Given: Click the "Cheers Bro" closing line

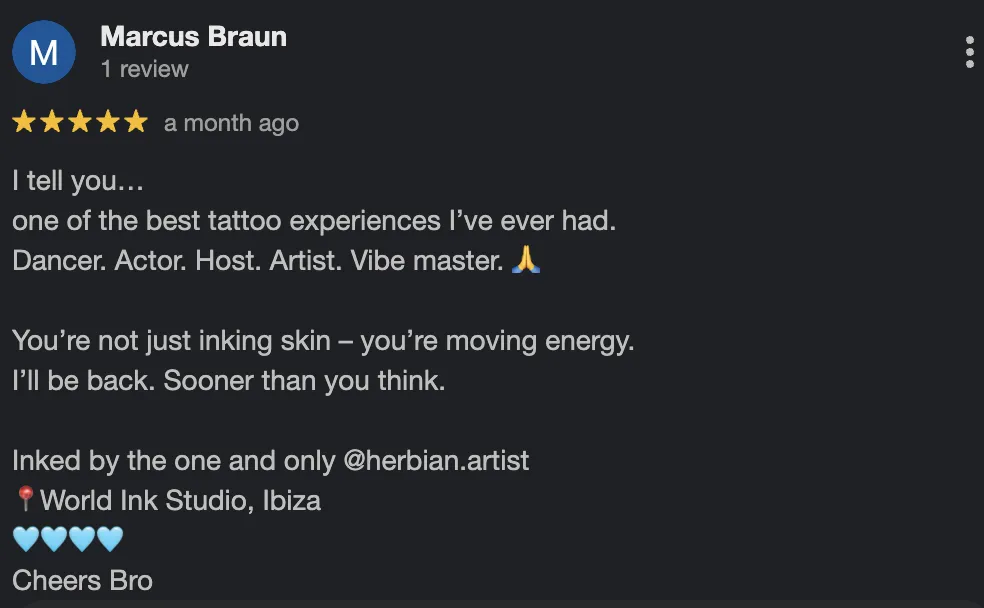Looking at the screenshot, I should coord(82,580).
